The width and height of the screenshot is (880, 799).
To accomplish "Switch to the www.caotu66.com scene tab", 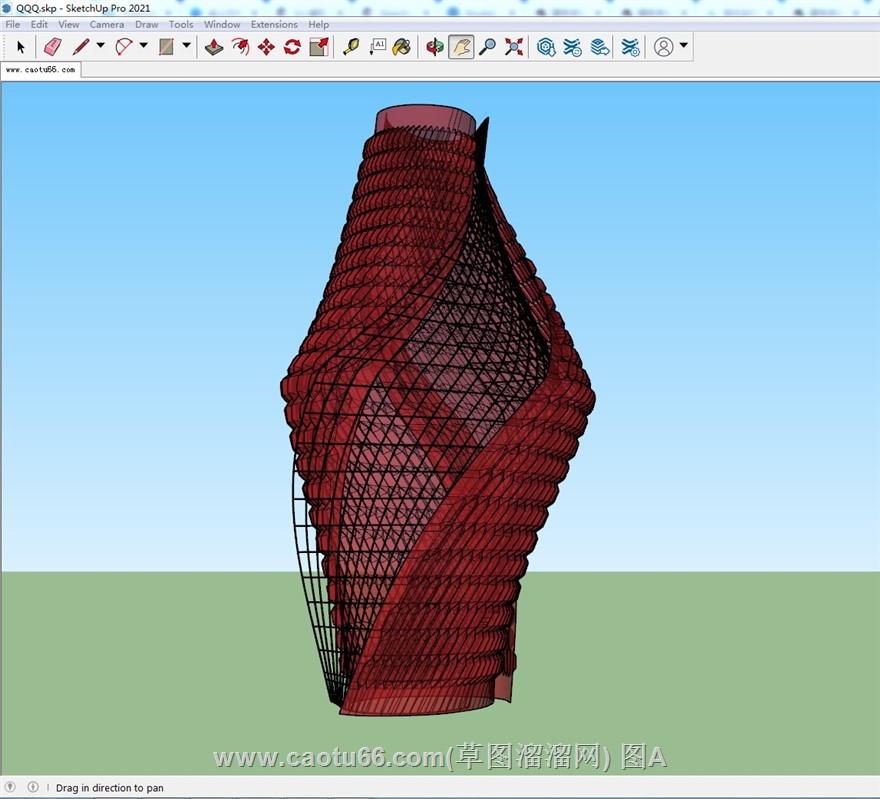I will click(x=40, y=70).
